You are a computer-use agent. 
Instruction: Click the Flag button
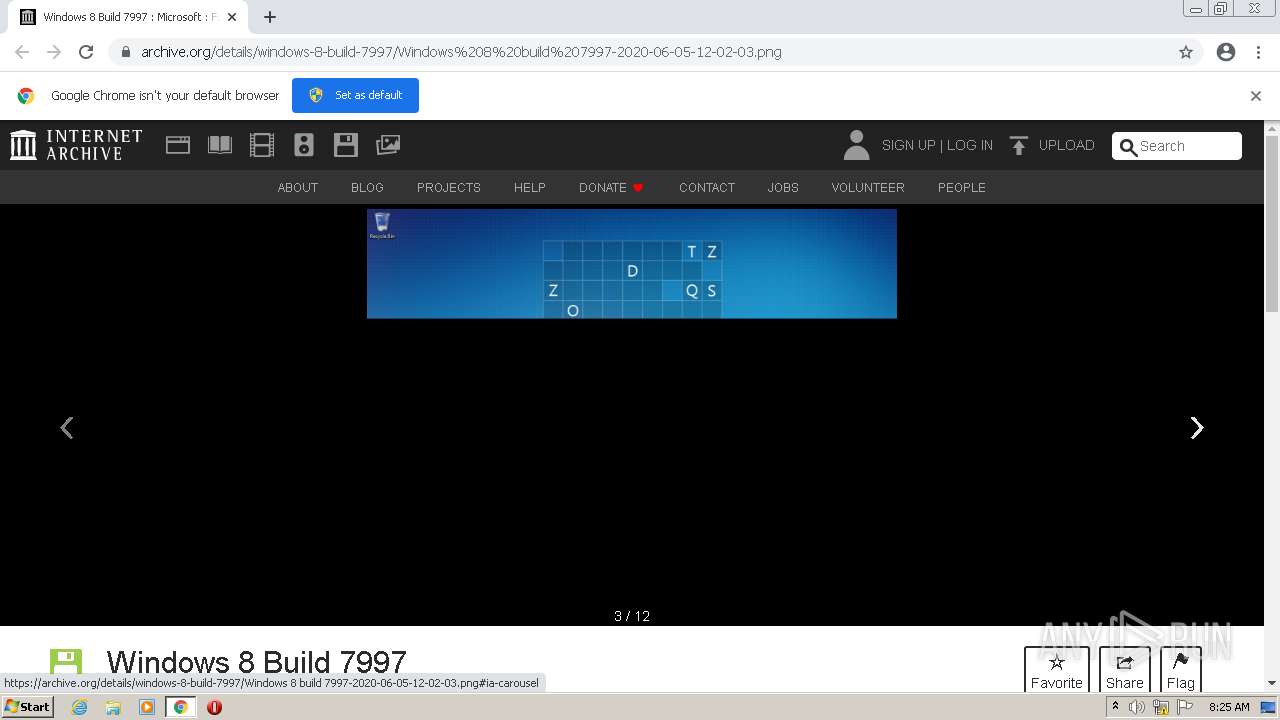pos(1181,670)
